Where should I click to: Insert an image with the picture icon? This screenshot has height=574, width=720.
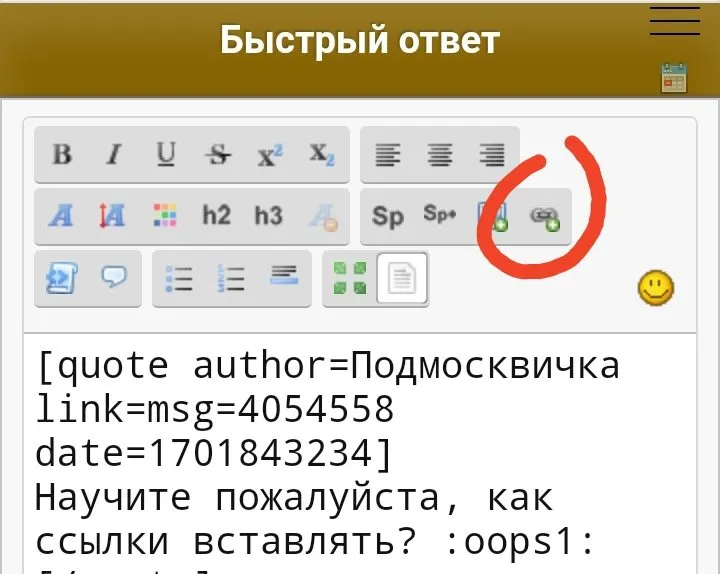click(x=492, y=216)
